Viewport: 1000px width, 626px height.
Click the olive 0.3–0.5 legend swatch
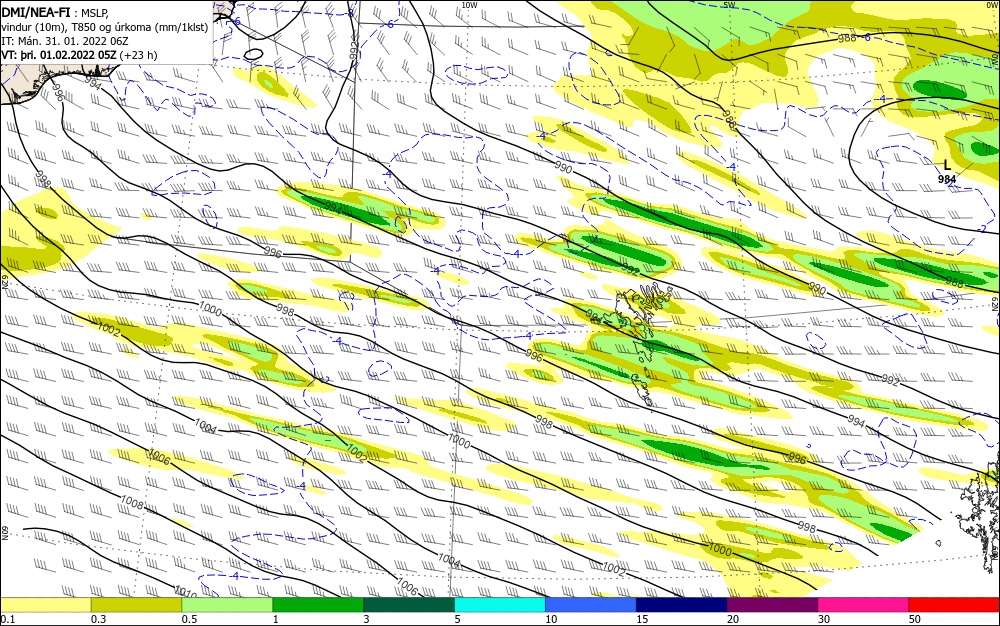(x=136, y=605)
